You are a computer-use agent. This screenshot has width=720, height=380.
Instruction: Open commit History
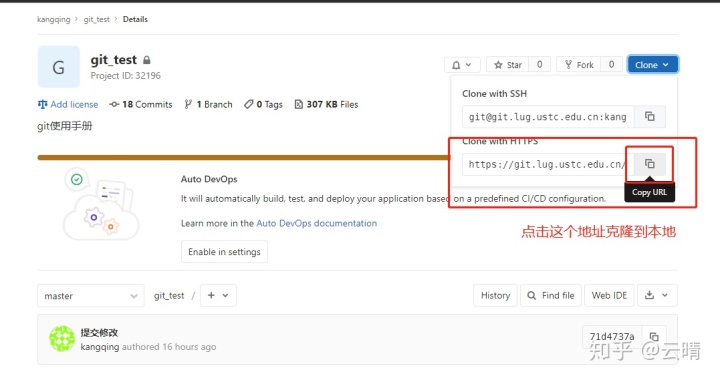click(495, 296)
